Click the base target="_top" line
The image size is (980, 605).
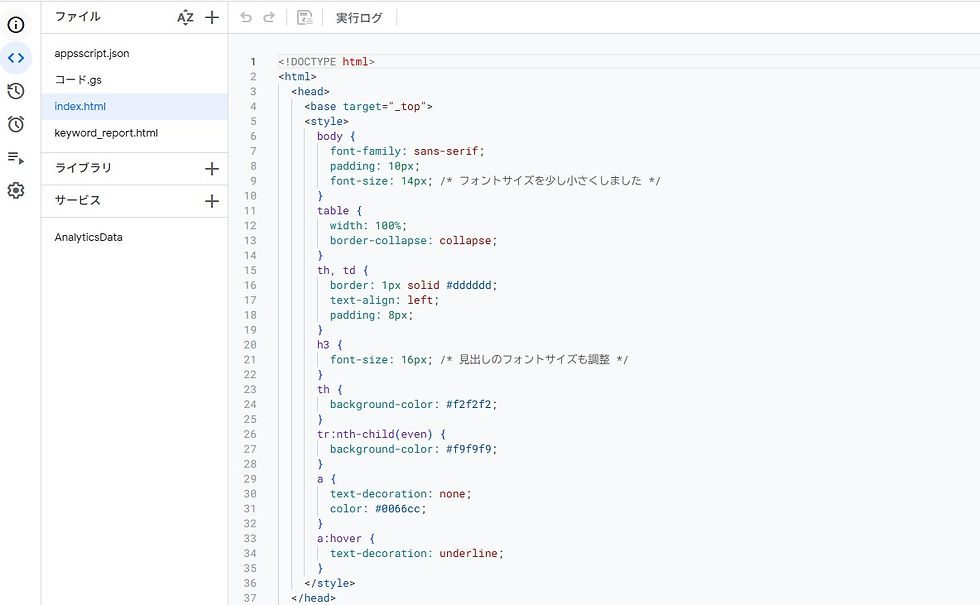pyautogui.click(x=368, y=106)
